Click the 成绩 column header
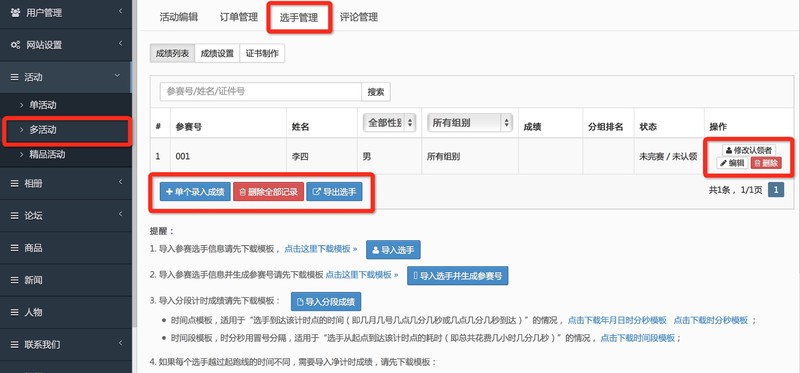This screenshot has width=800, height=373. tap(532, 128)
